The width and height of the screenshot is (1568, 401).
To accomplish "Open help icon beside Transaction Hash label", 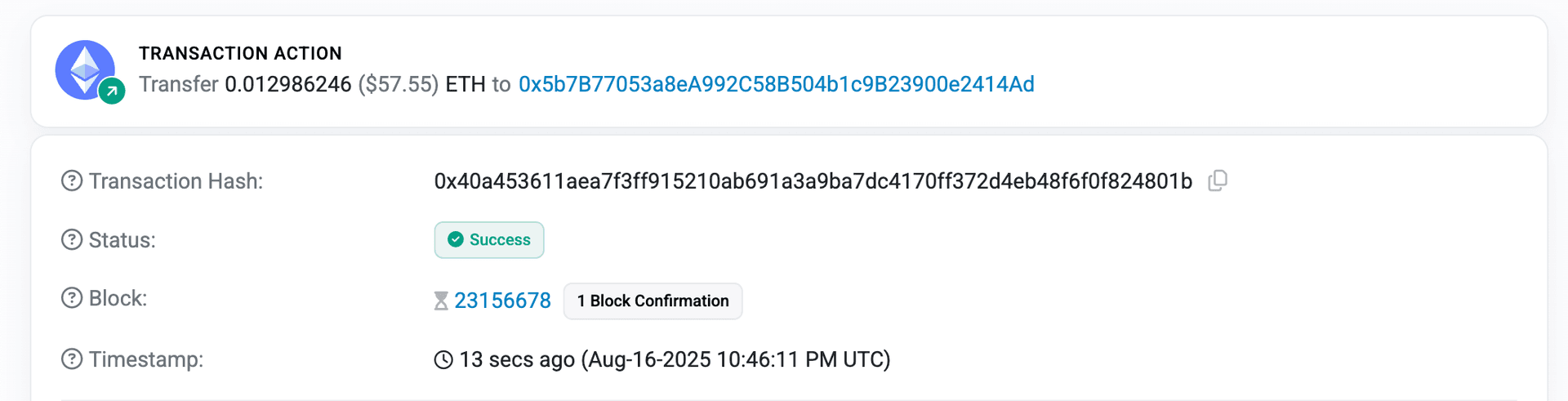I will tap(72, 180).
